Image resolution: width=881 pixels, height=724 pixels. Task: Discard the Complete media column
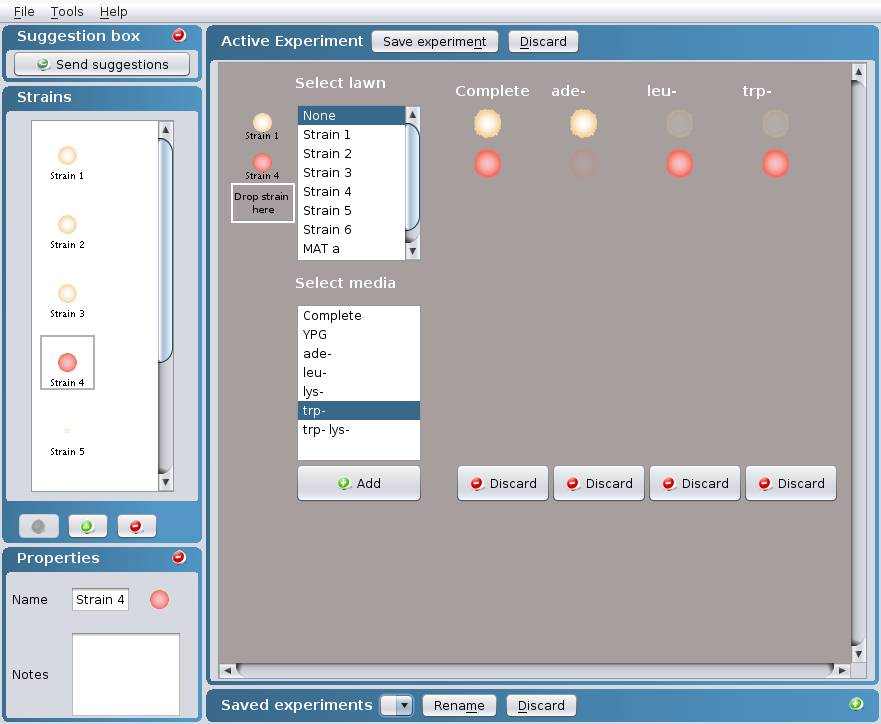pos(503,483)
